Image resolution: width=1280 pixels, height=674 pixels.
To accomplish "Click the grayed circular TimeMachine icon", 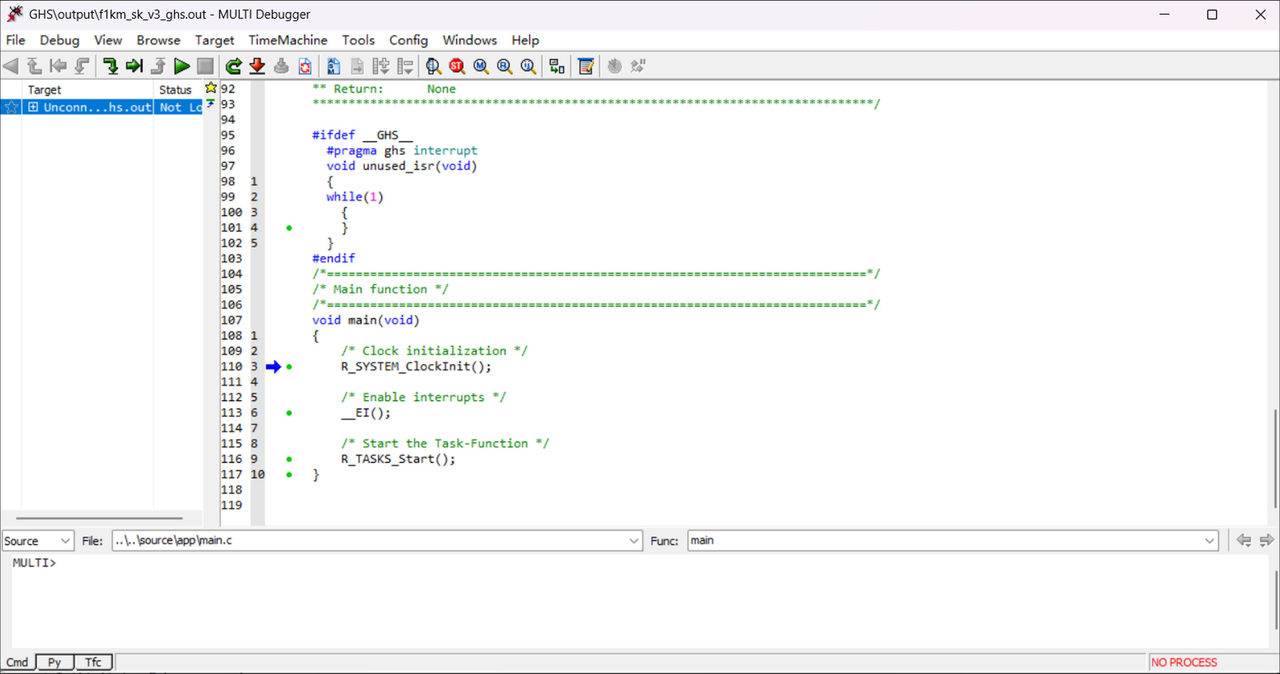I will tap(614, 66).
